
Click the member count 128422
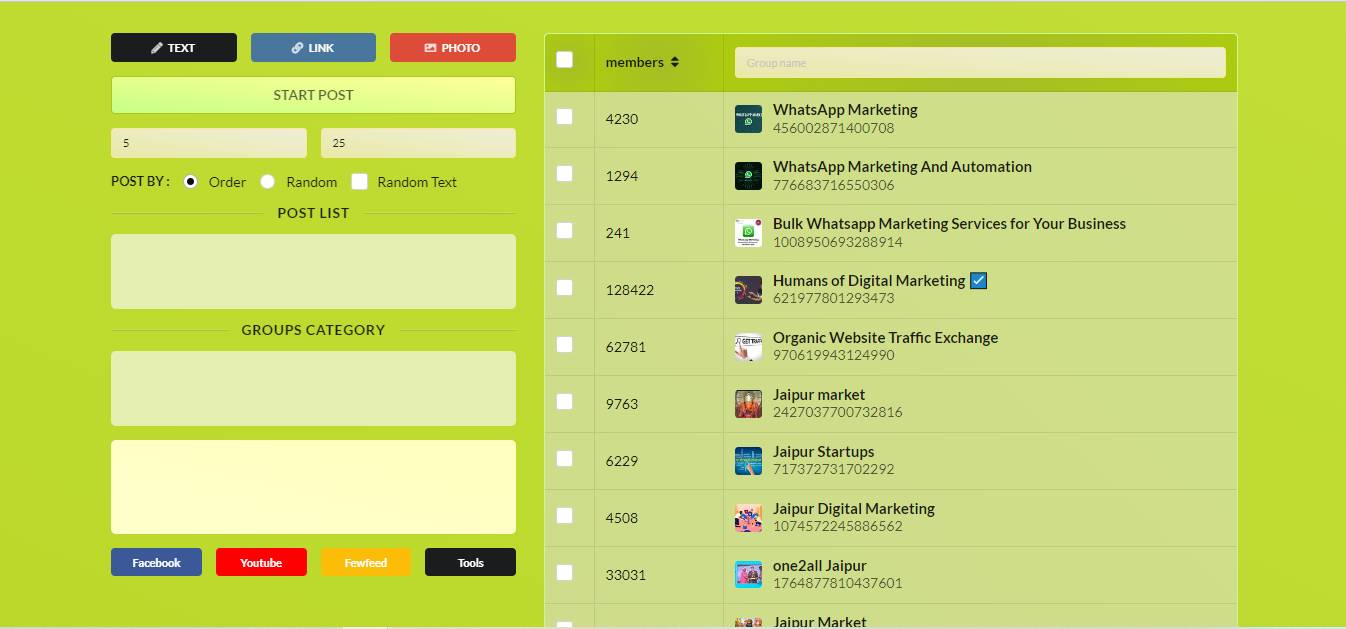coord(630,290)
